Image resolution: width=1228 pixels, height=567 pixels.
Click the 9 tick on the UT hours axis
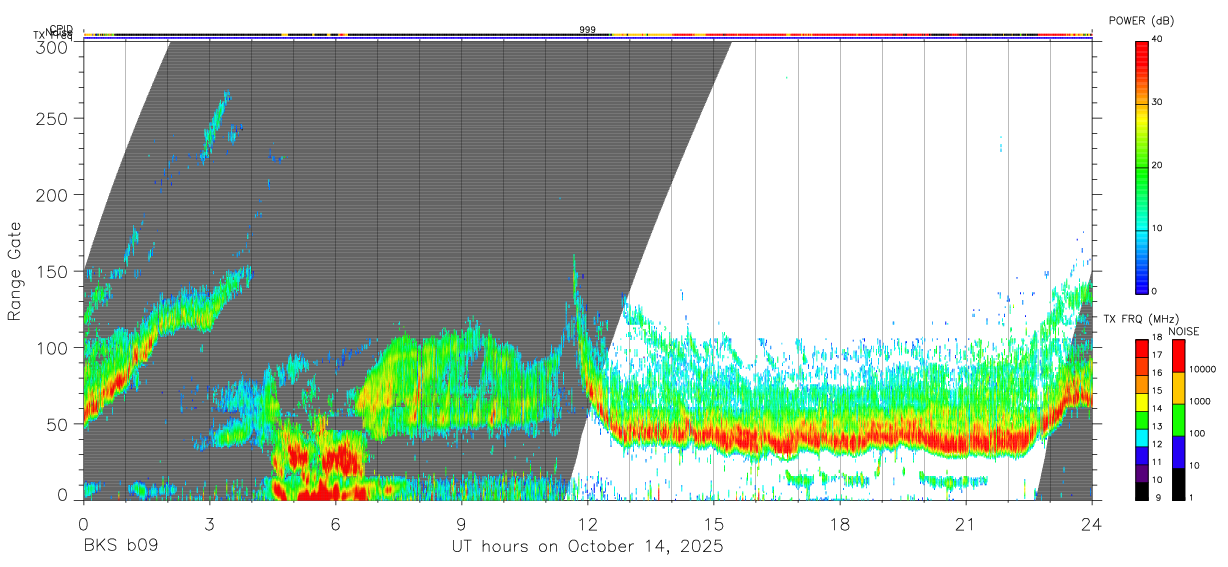pyautogui.click(x=461, y=523)
